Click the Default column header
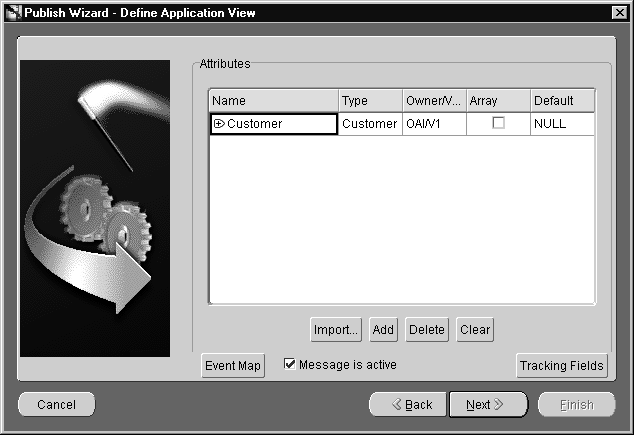 click(x=562, y=101)
